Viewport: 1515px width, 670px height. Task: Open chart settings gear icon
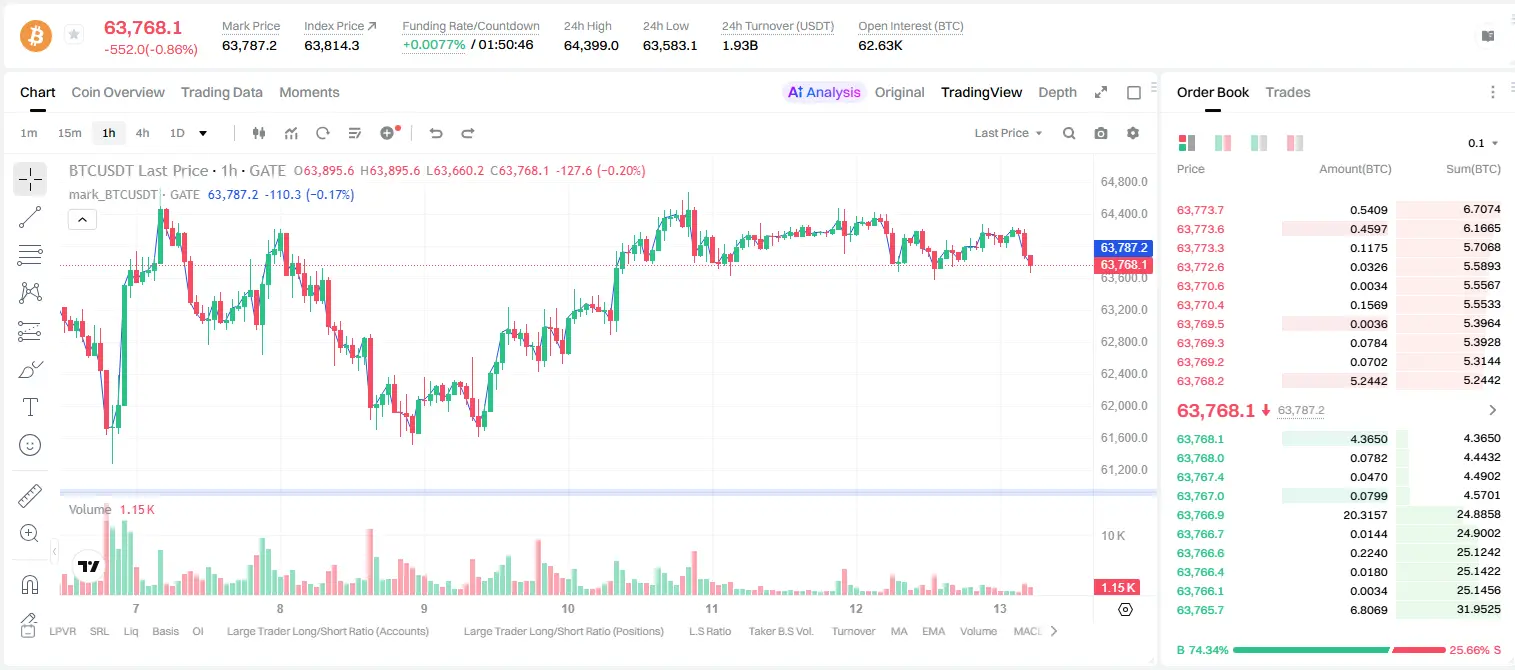(x=1133, y=133)
